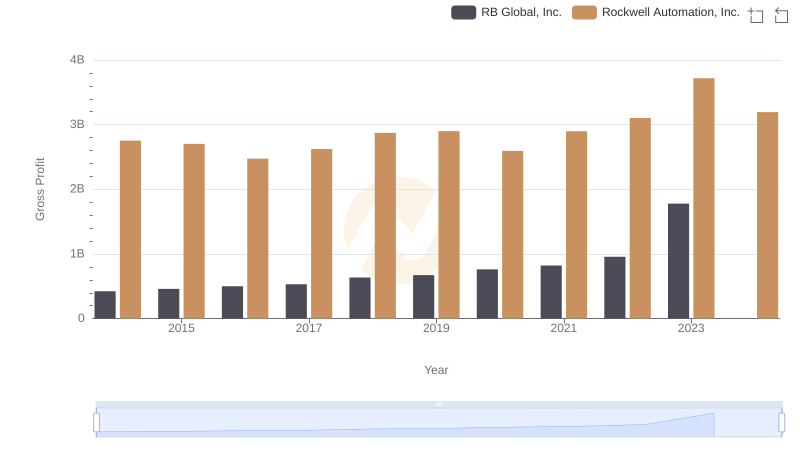Select left handle of the zoom slider
This screenshot has height=461, width=800.
coord(96,423)
